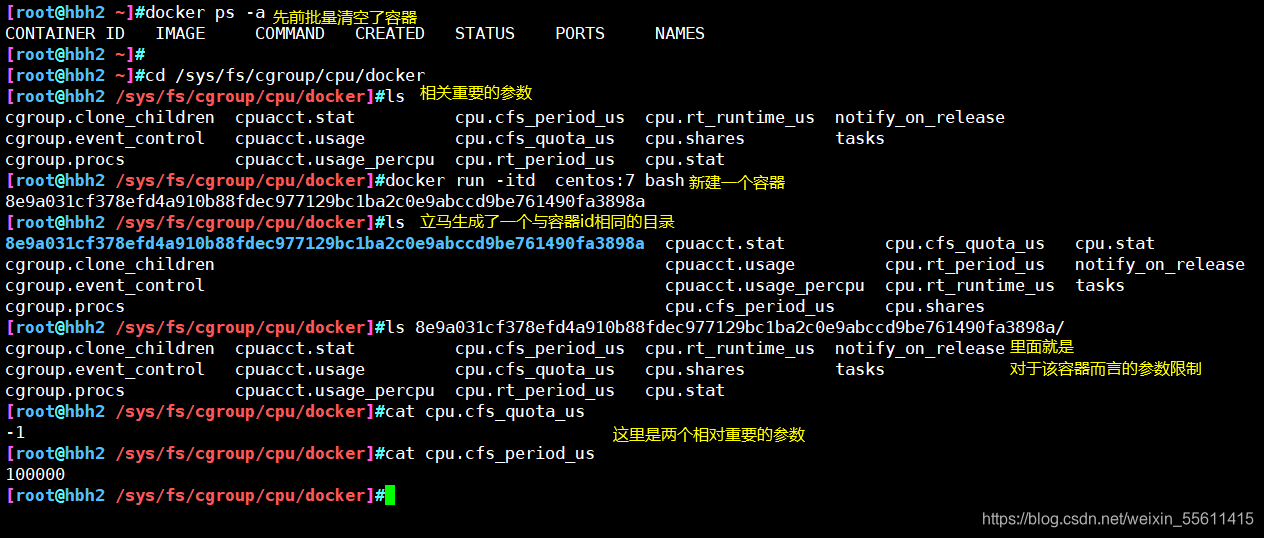
Task: Click cpu.stat in the blue directory's row
Action: (x=1115, y=243)
